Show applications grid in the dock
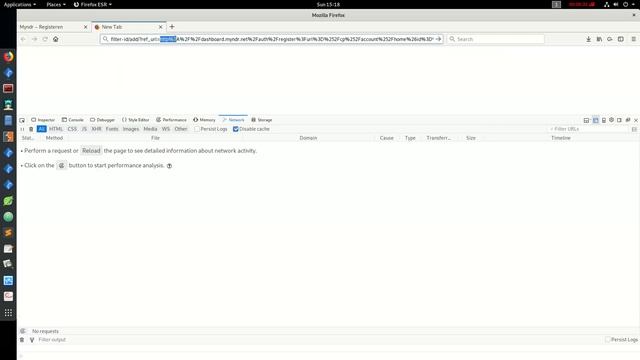This screenshot has width=640, height=360. click(8, 313)
